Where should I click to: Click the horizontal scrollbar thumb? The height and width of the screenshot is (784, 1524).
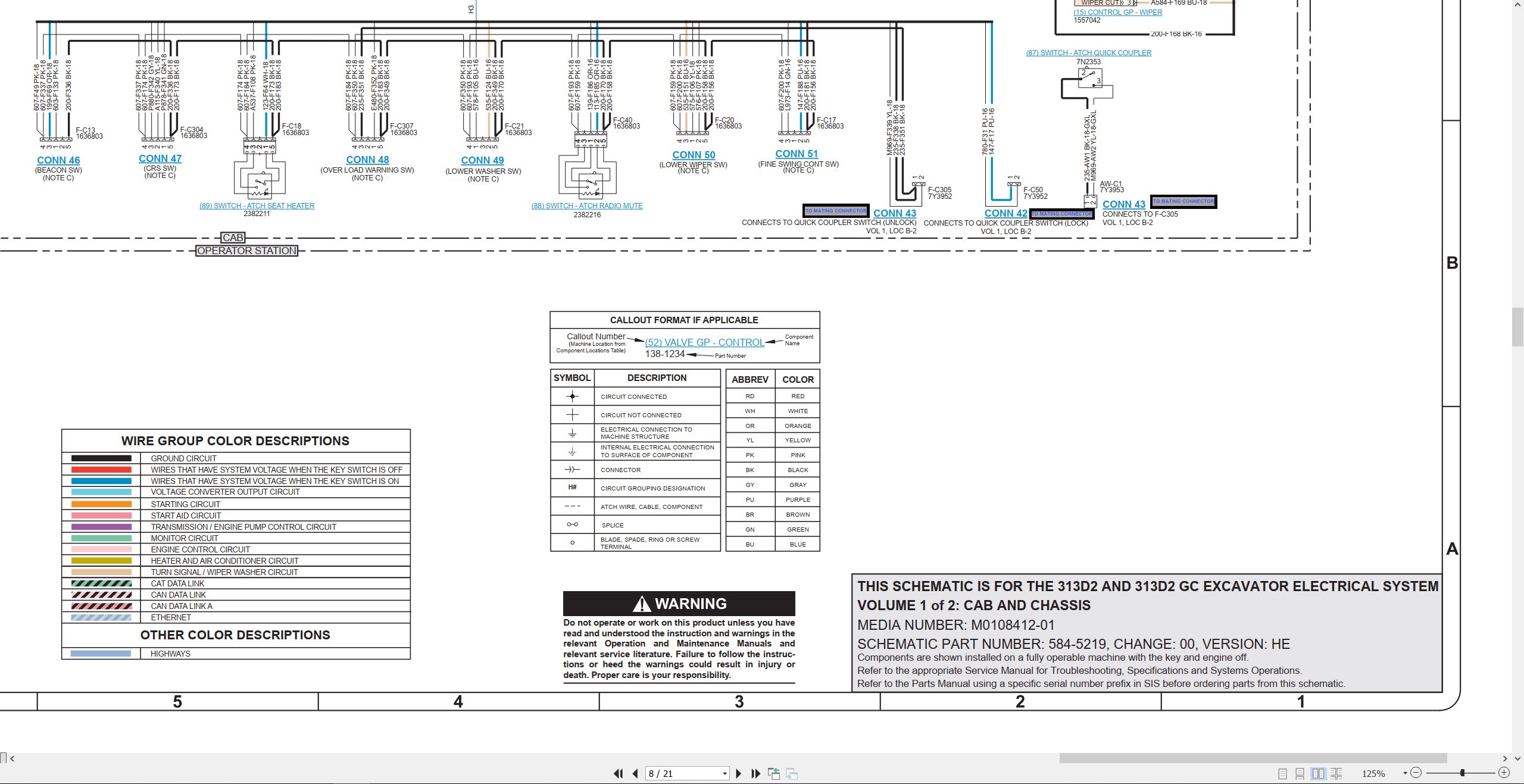tap(1253, 758)
